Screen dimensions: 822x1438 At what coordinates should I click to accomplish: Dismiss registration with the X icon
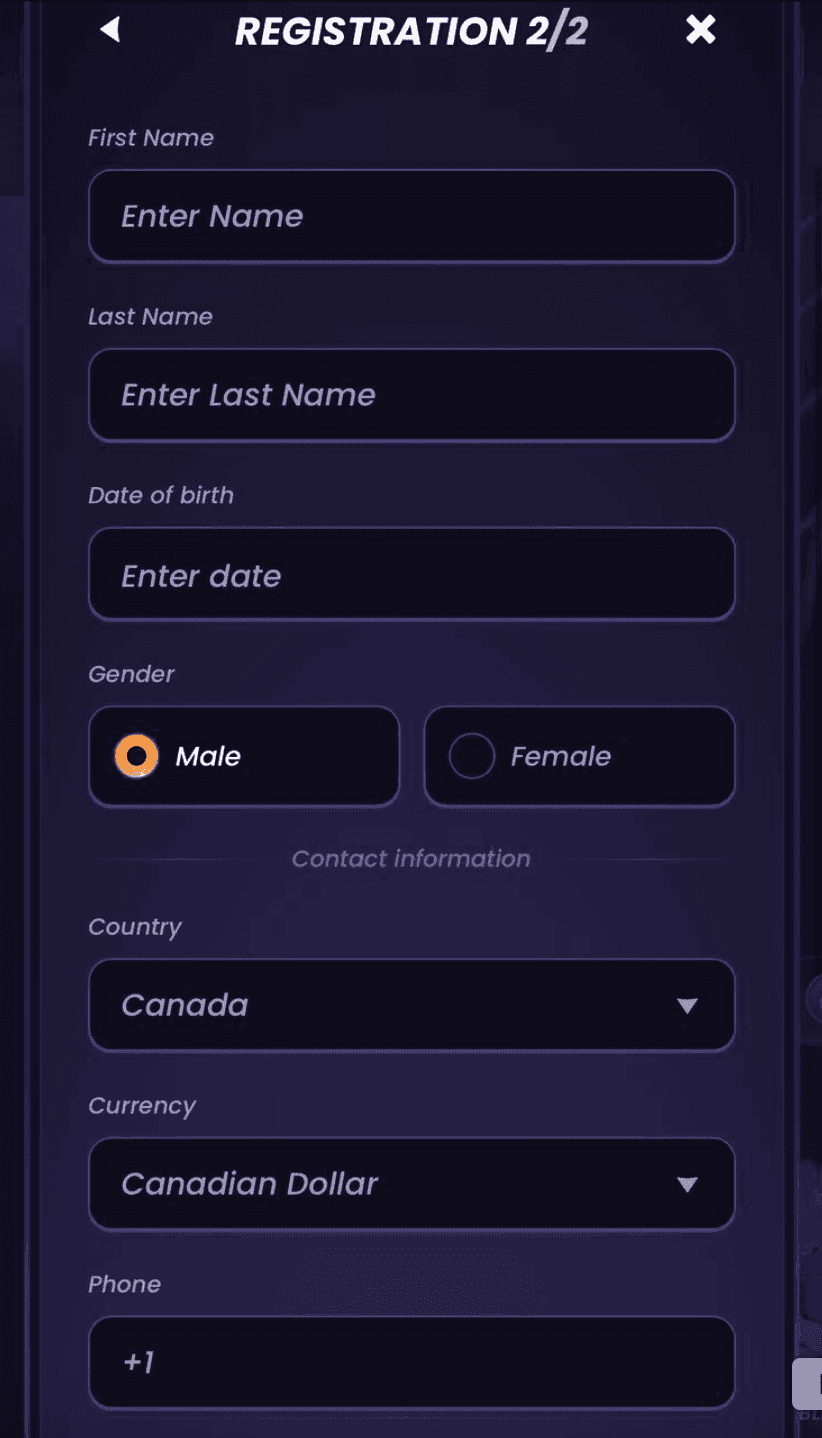pos(700,30)
